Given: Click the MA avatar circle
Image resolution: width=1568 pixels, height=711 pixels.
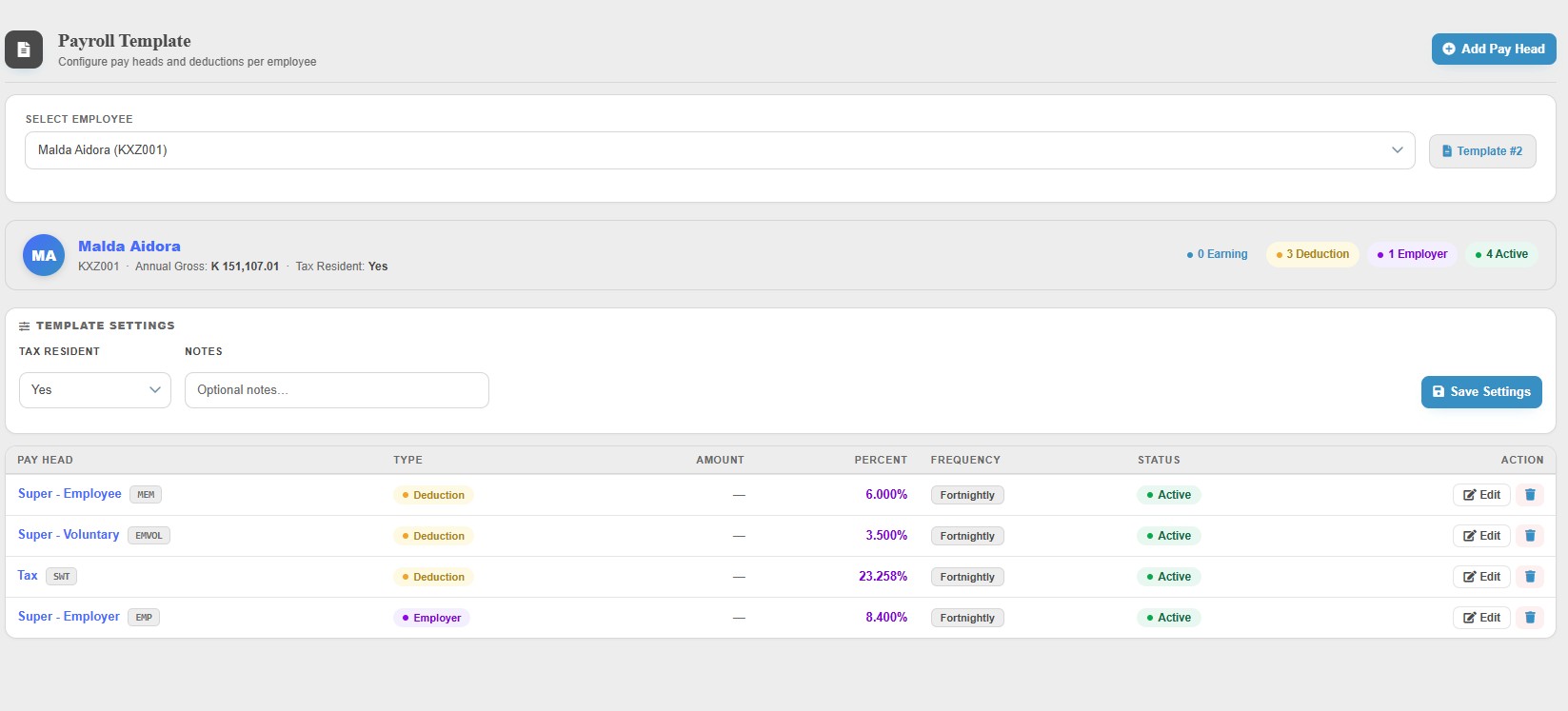Looking at the screenshot, I should pyautogui.click(x=44, y=255).
